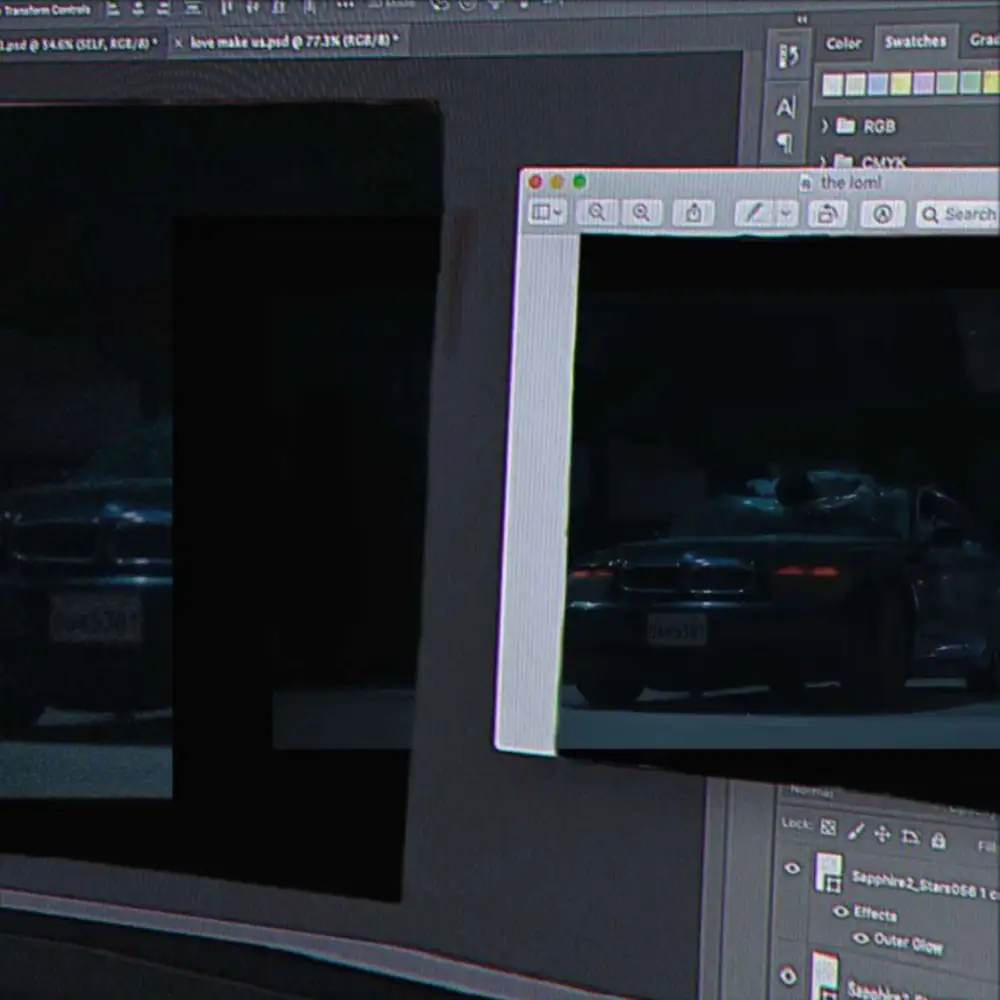The image size is (1000, 1000).
Task: Click the Lock image pixels brush icon
Action: pos(855,831)
